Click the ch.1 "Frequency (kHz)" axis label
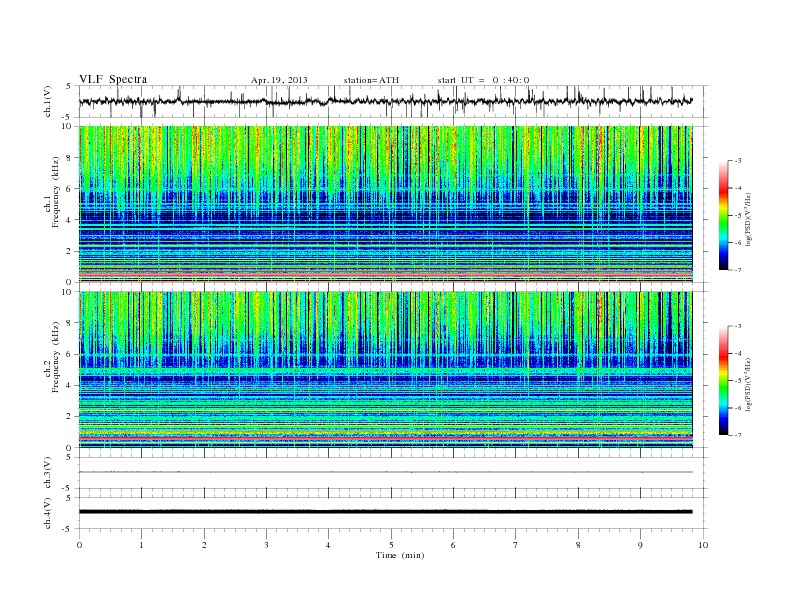Screen dimensions: 792x612 tap(56, 192)
